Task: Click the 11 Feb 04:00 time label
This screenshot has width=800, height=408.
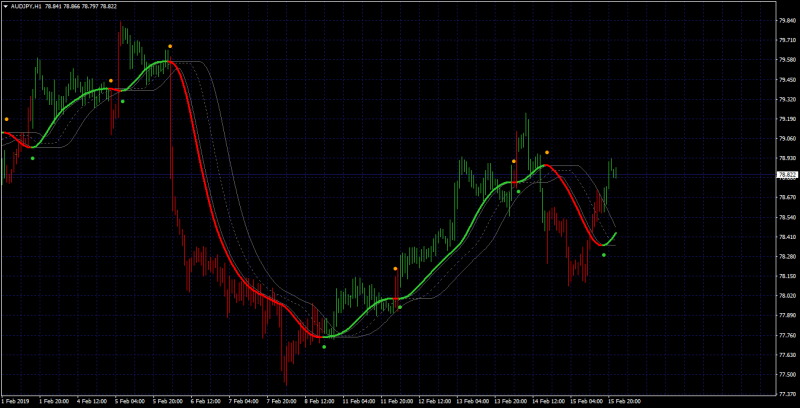Action: click(x=359, y=401)
